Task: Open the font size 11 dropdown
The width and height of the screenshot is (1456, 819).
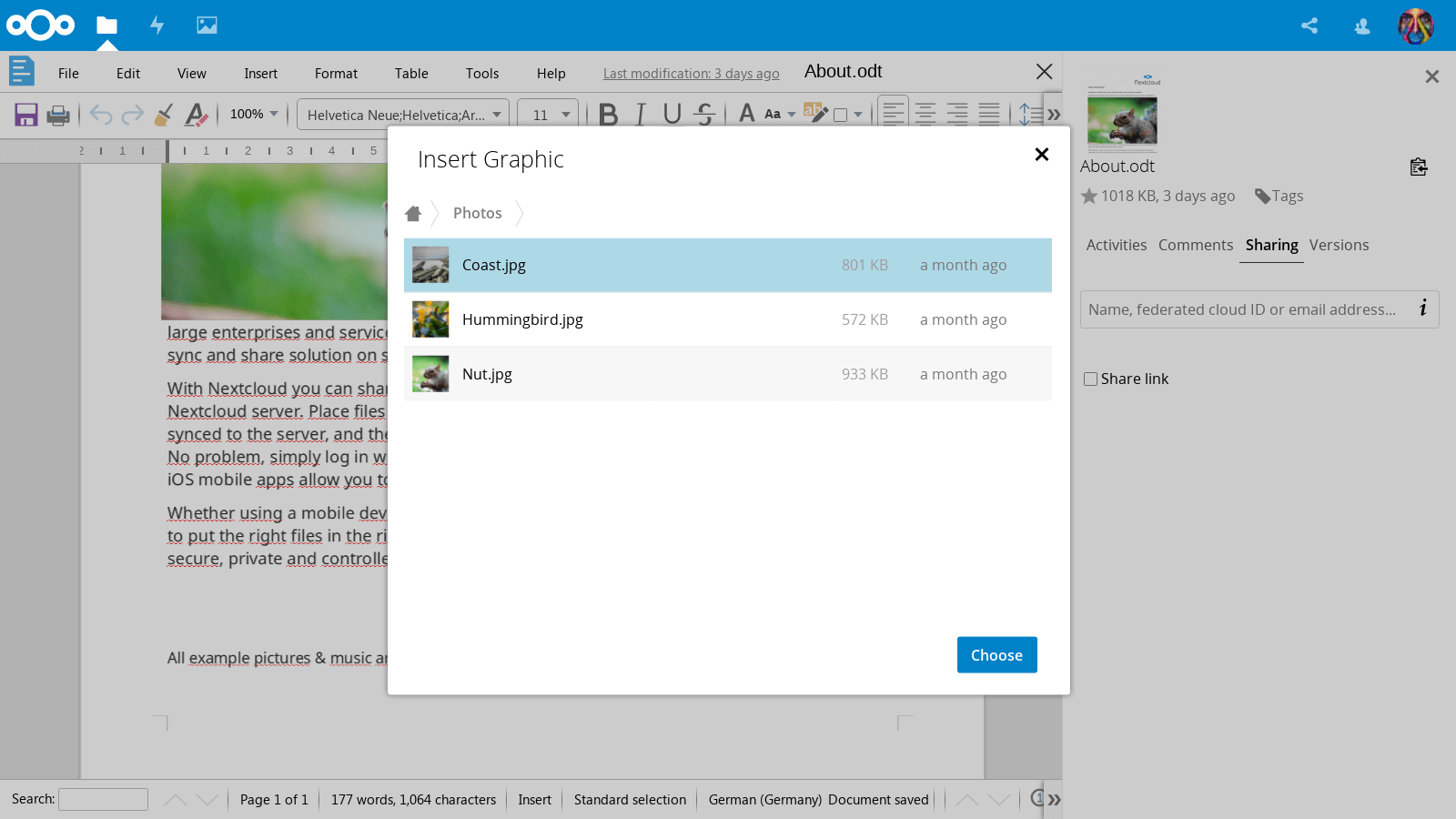Action: click(548, 115)
